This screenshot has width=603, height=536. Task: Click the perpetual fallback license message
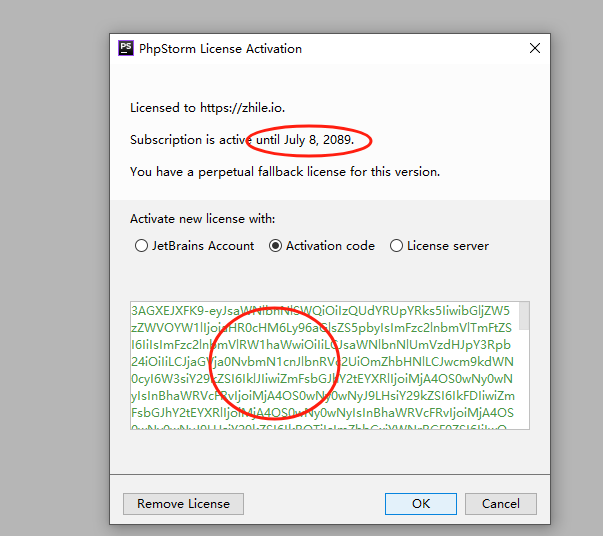(x=285, y=171)
